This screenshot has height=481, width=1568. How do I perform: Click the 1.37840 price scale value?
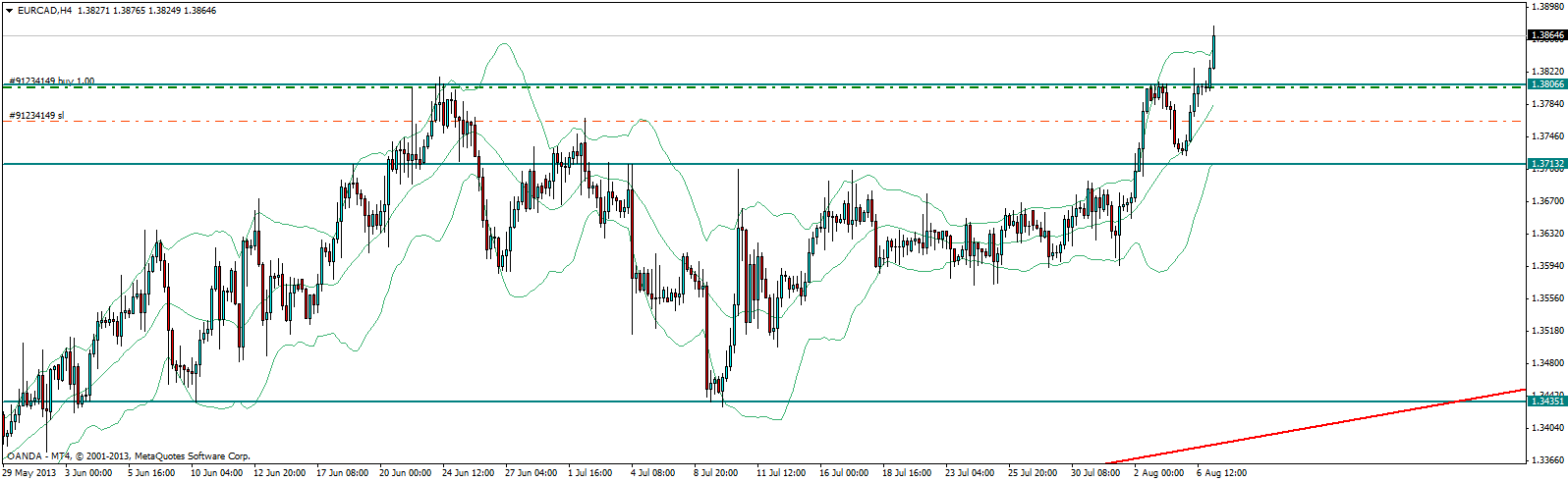[1546, 103]
